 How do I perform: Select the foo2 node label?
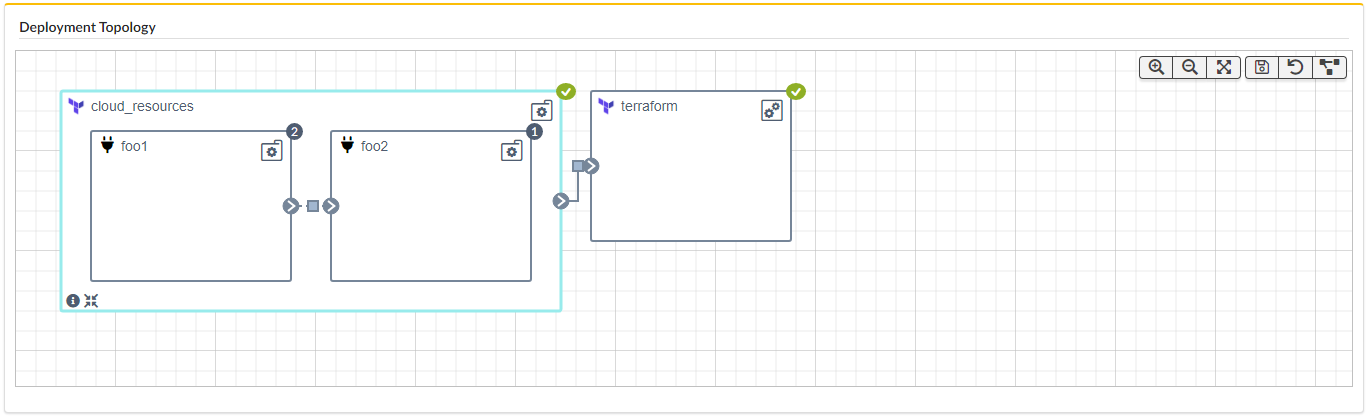[x=375, y=146]
